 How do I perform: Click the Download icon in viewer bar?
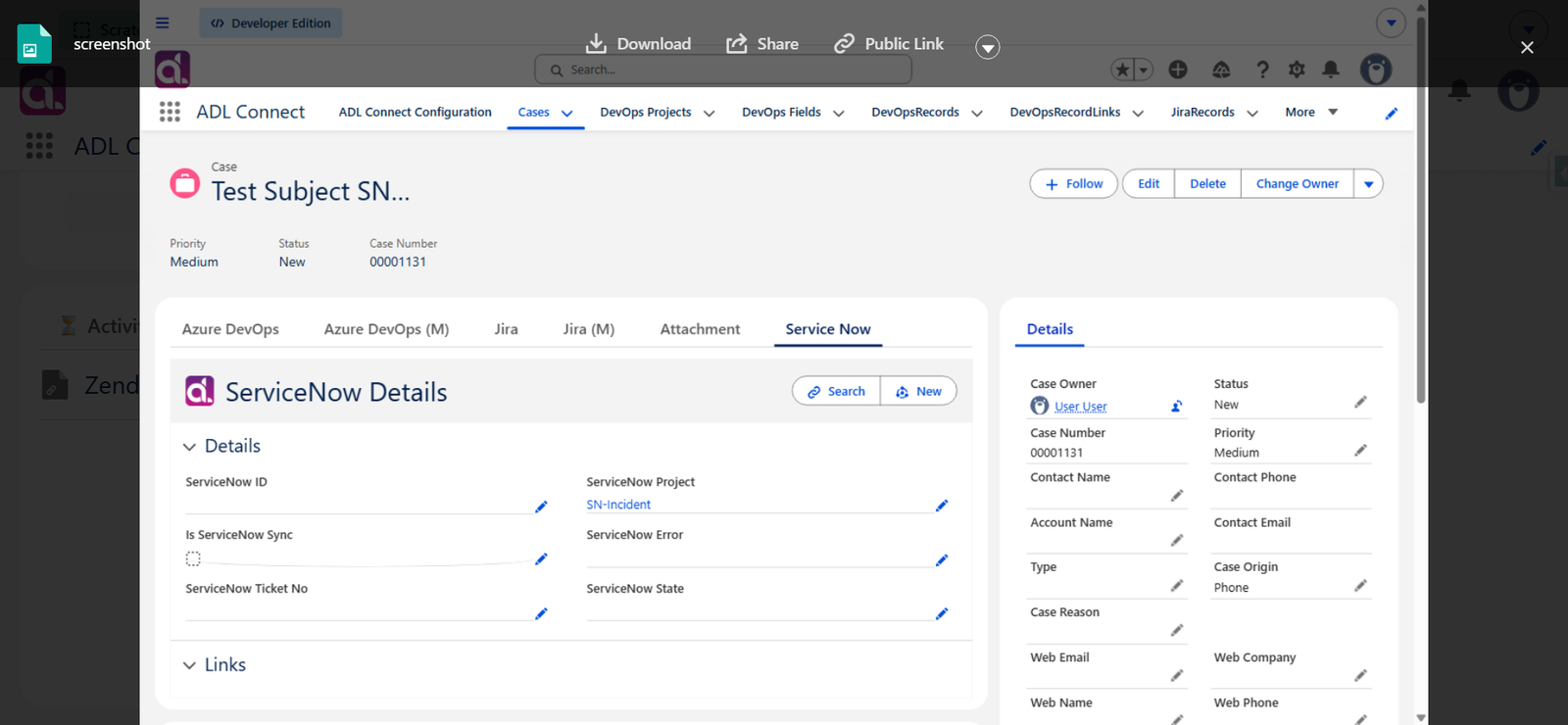click(x=596, y=43)
